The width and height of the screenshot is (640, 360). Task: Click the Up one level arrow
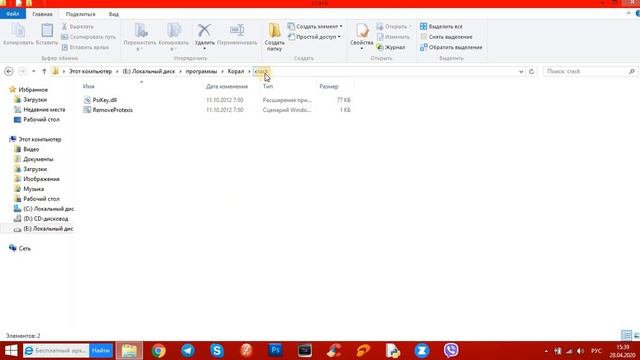pos(44,71)
